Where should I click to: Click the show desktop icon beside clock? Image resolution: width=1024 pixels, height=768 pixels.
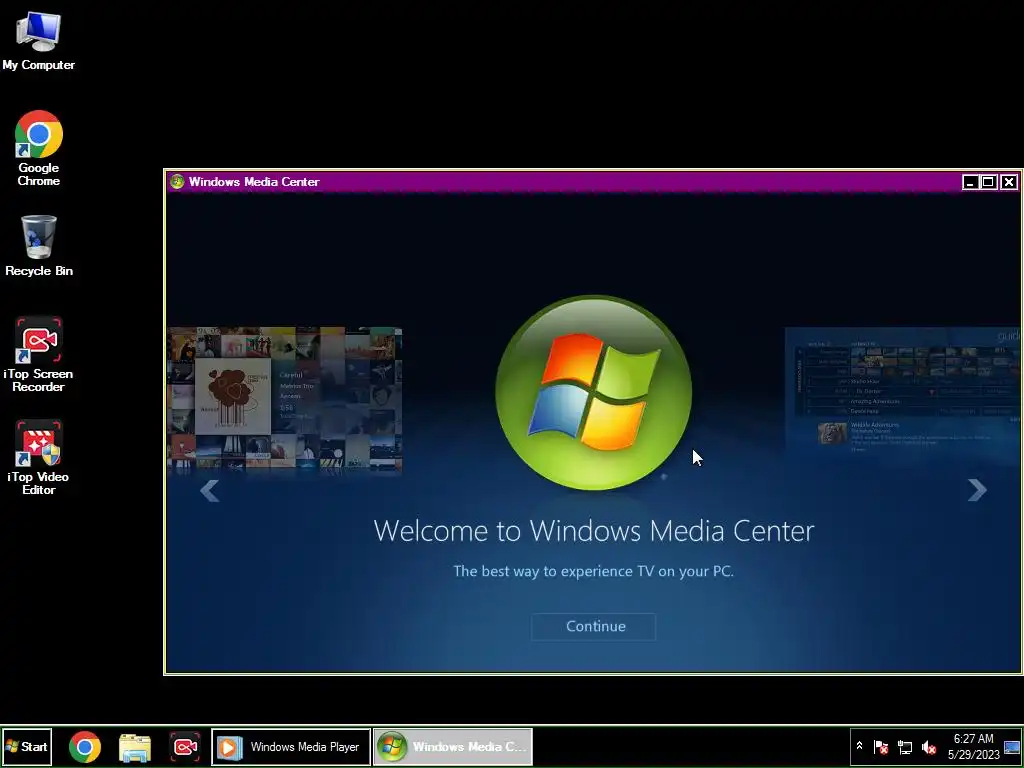[1012, 746]
